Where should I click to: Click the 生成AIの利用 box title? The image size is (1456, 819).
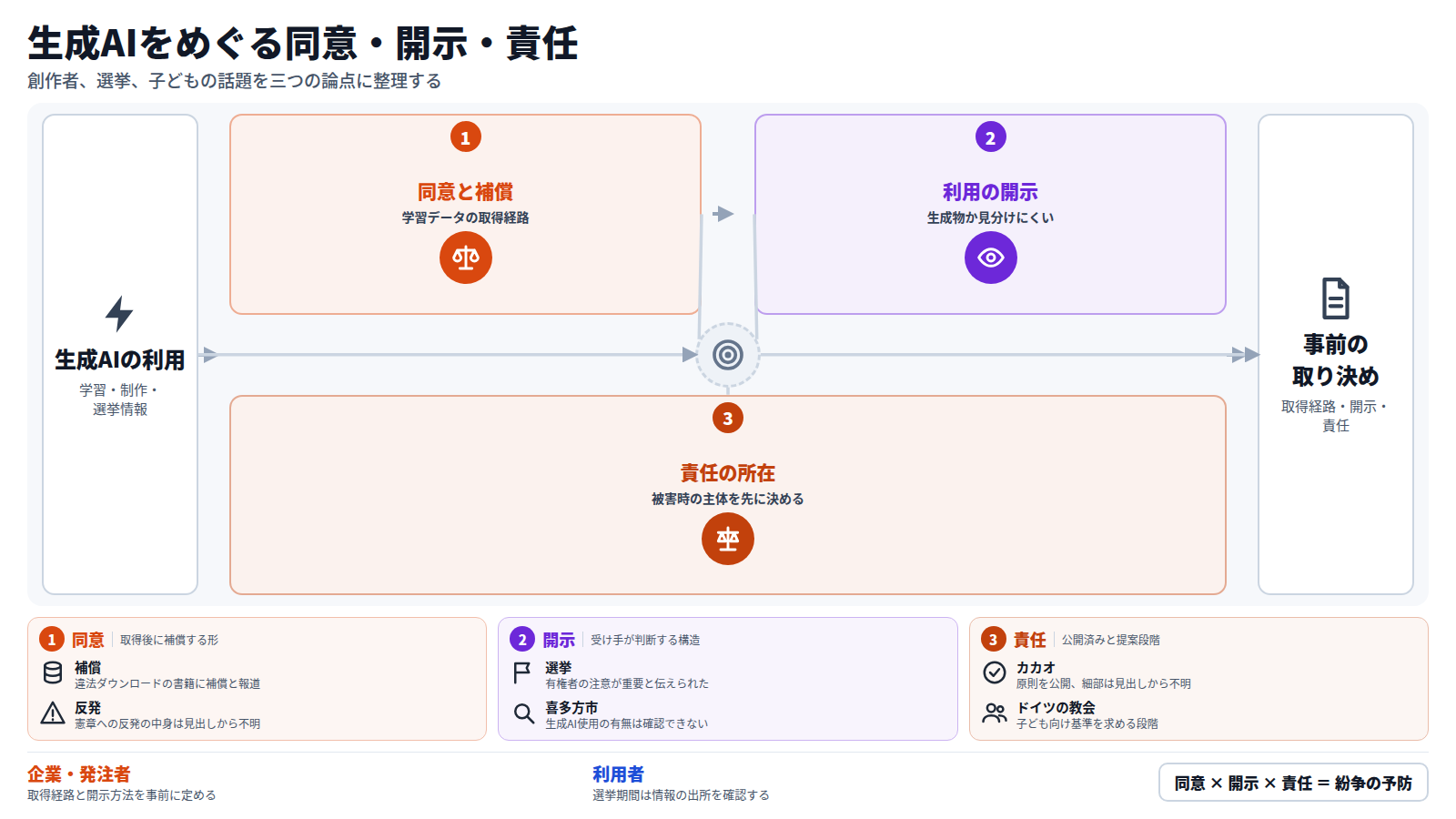[120, 360]
